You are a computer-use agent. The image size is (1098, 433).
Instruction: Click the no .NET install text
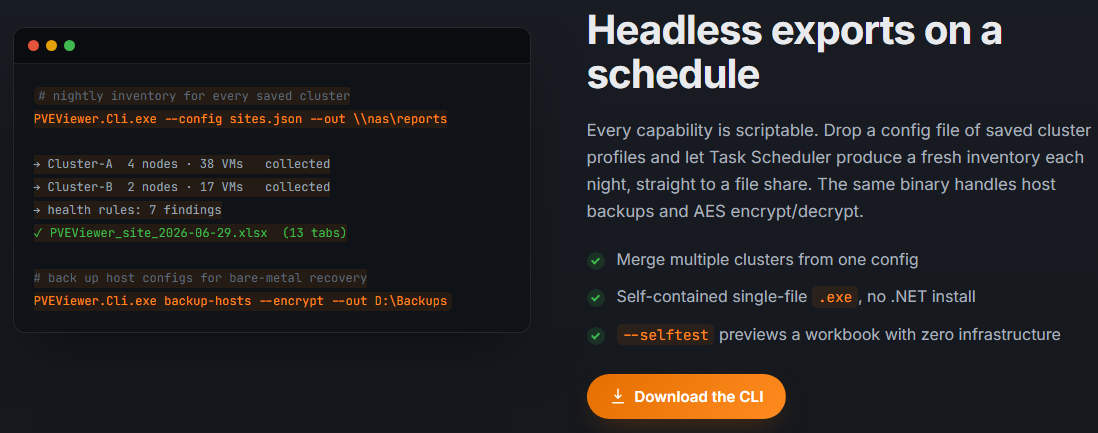[x=921, y=297]
